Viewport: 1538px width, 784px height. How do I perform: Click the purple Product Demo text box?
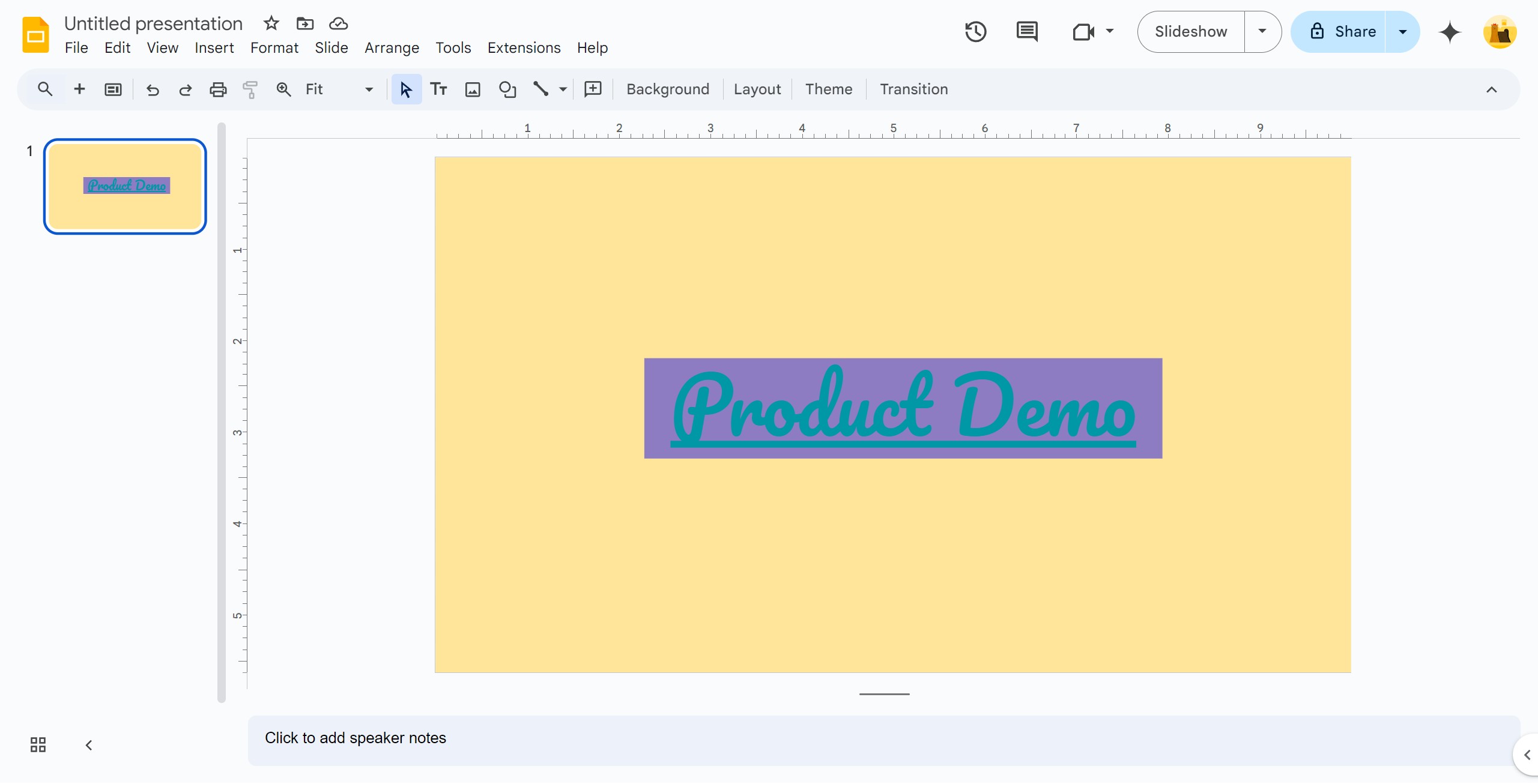click(x=903, y=408)
